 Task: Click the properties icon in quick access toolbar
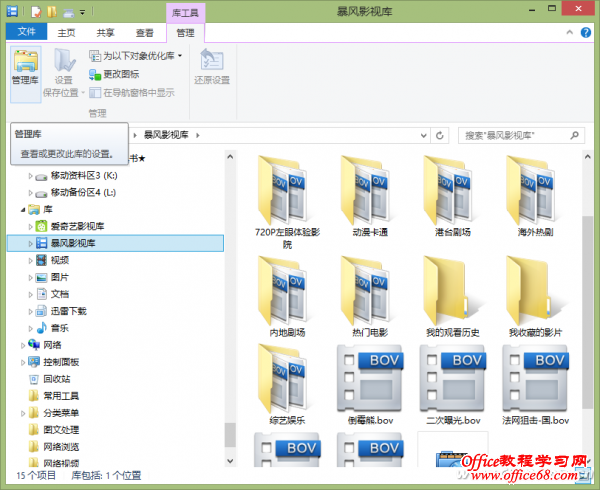36,11
